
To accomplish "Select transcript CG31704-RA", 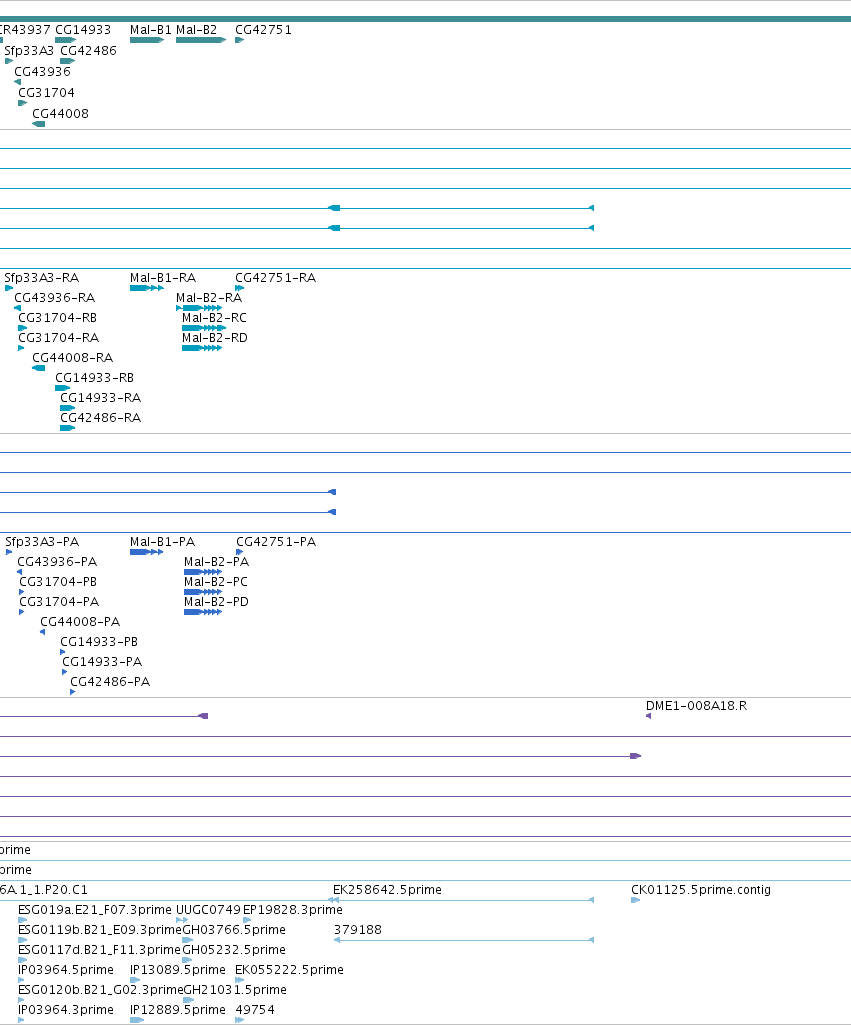I will 59,338.
